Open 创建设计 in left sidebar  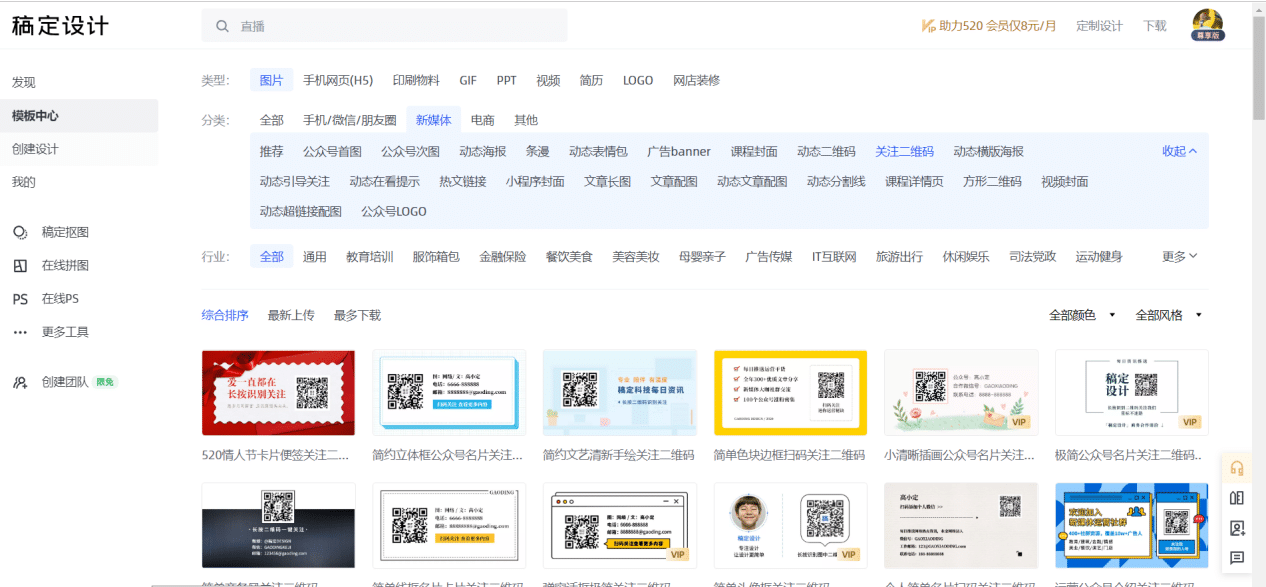79,149
